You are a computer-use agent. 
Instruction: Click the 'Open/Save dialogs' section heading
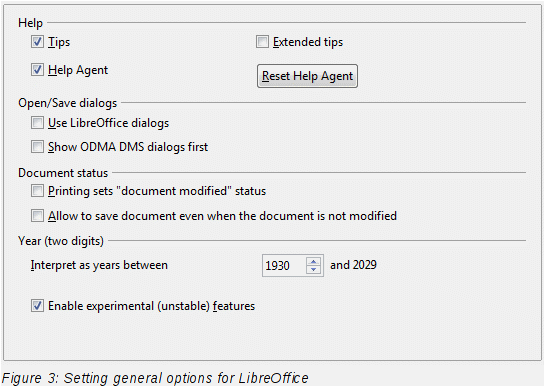(x=68, y=103)
